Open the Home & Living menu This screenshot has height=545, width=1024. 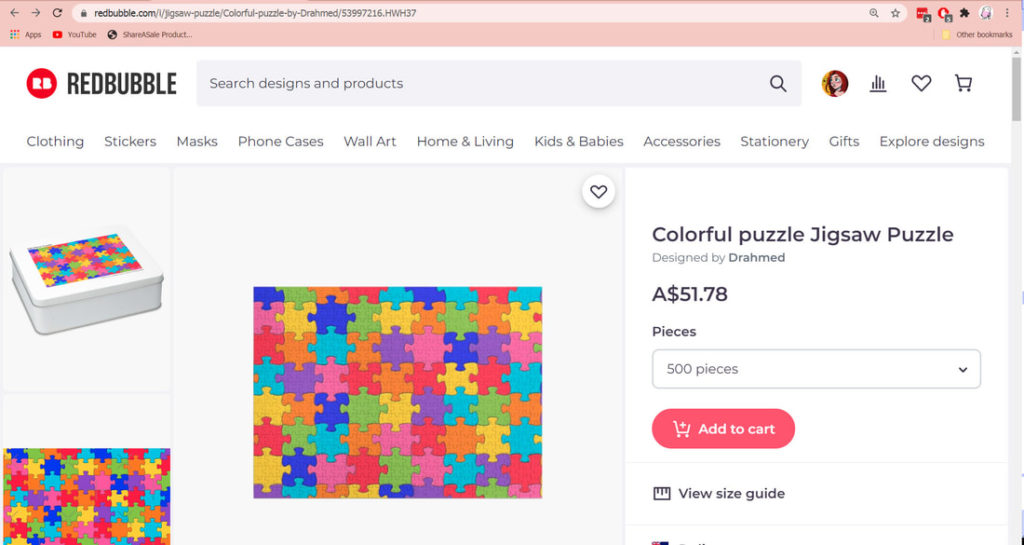pos(465,142)
